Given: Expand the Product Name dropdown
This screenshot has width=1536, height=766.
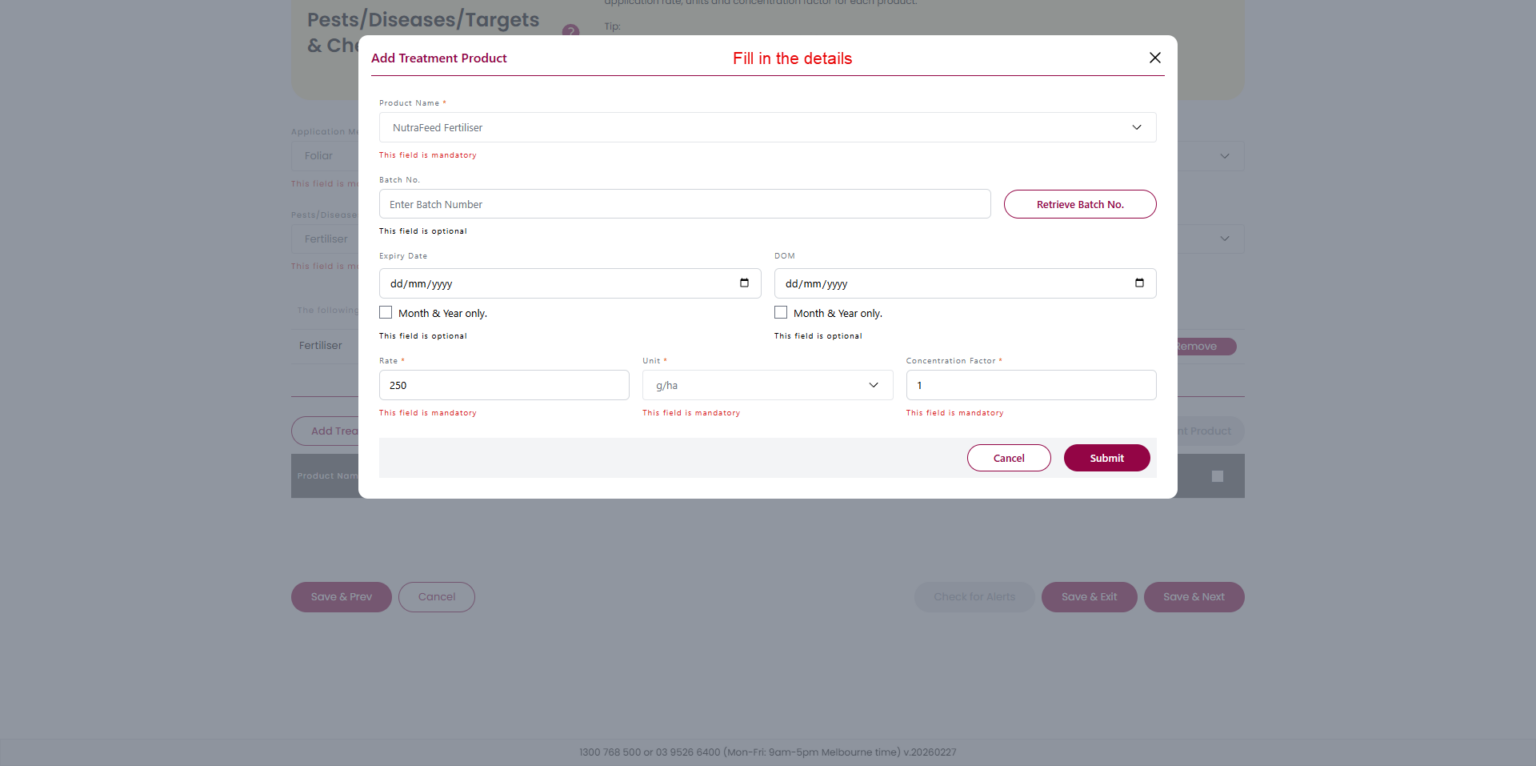Looking at the screenshot, I should (x=1136, y=128).
